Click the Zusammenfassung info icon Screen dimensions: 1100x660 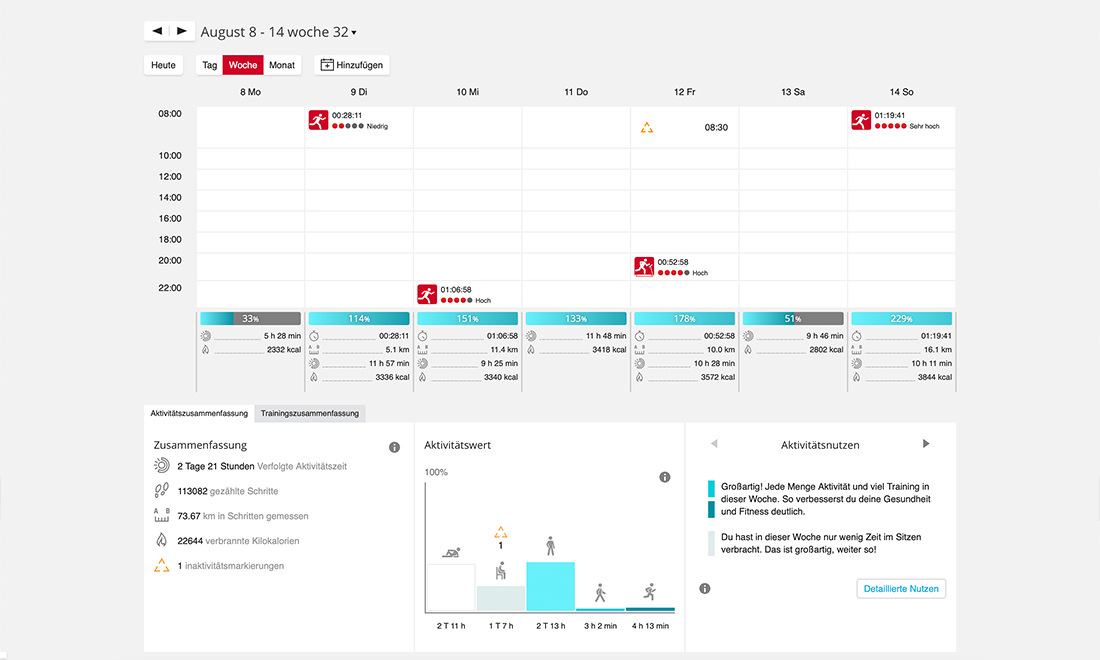pos(394,447)
